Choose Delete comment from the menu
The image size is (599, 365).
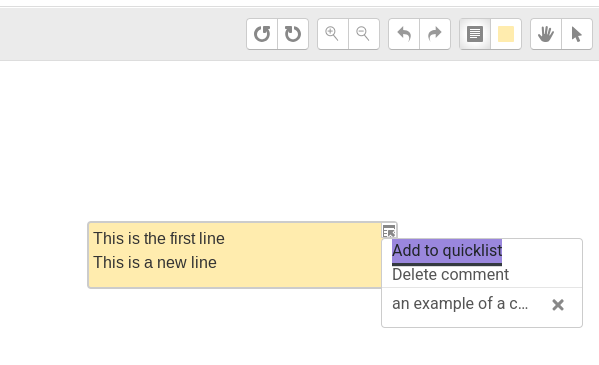click(450, 274)
